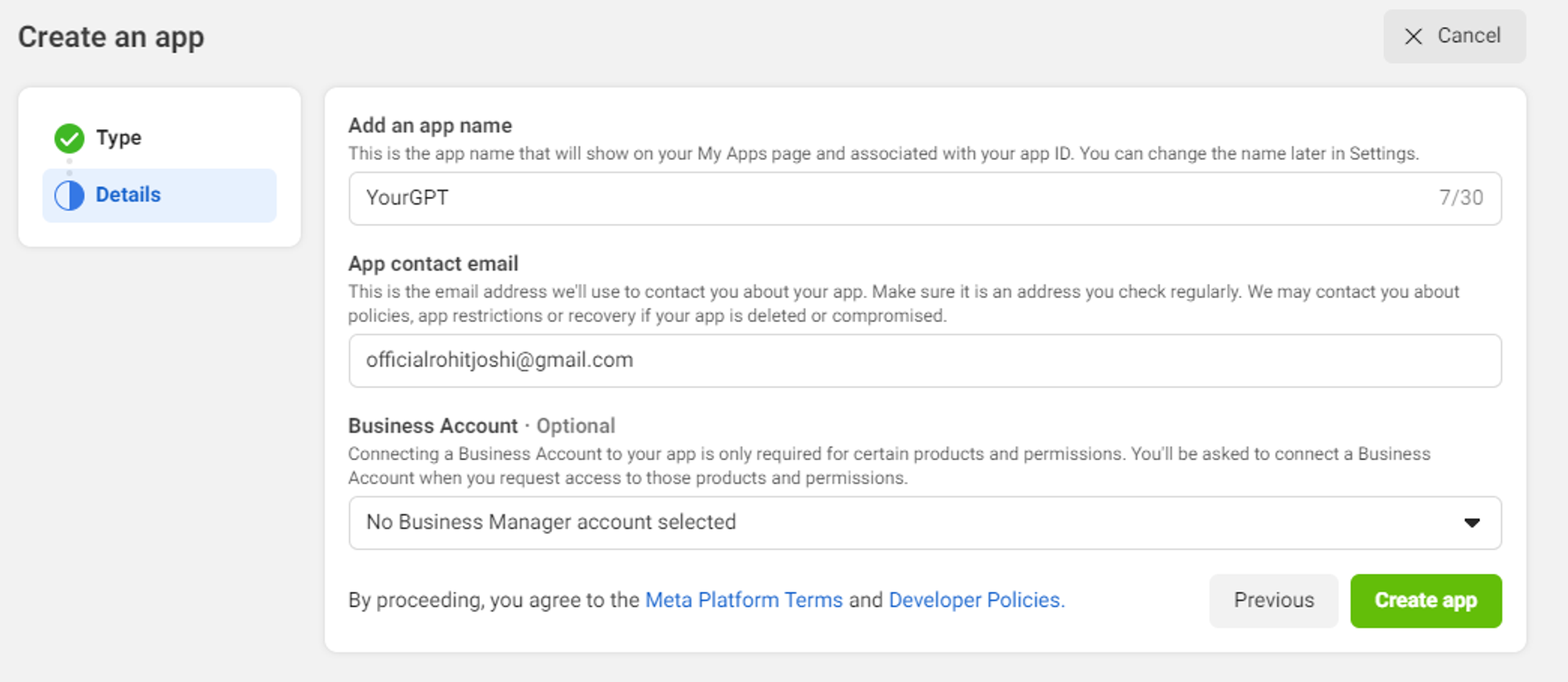Viewport: 1568px width, 682px height.
Task: Click the X icon beside Cancel
Action: pos(1413,36)
